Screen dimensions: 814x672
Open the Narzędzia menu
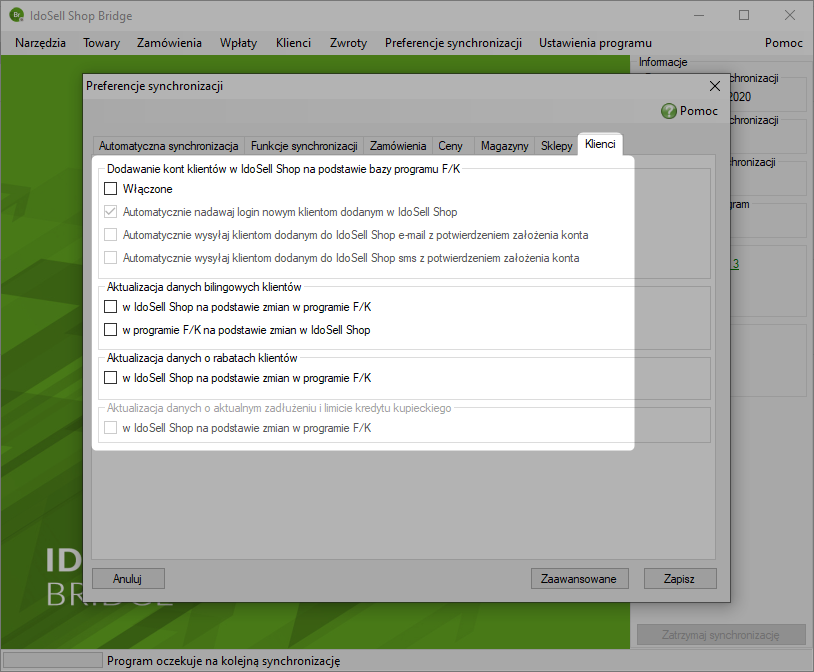tap(40, 43)
